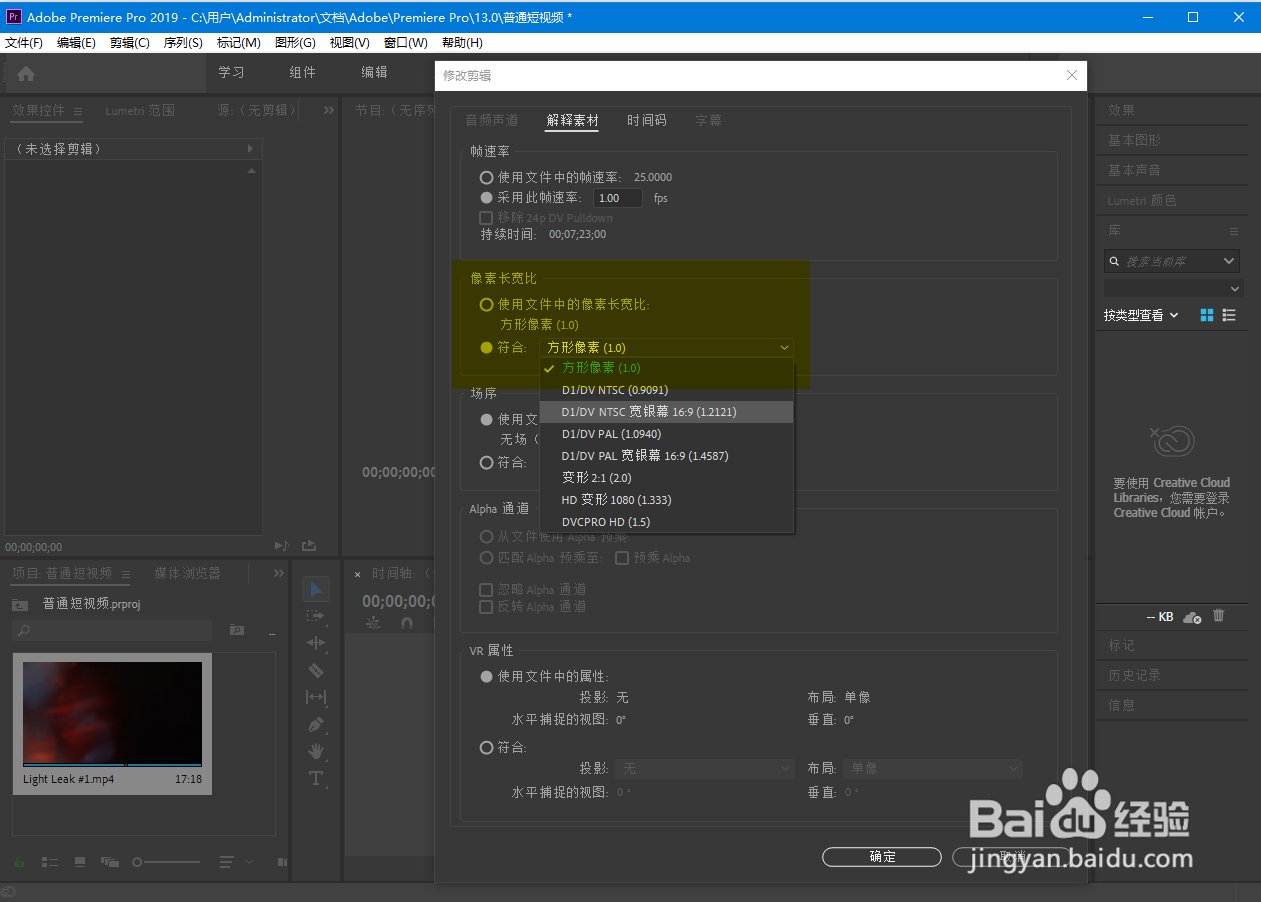Click the timeline snap magnet icon
Viewport: 1261px width, 902px height.
click(406, 622)
